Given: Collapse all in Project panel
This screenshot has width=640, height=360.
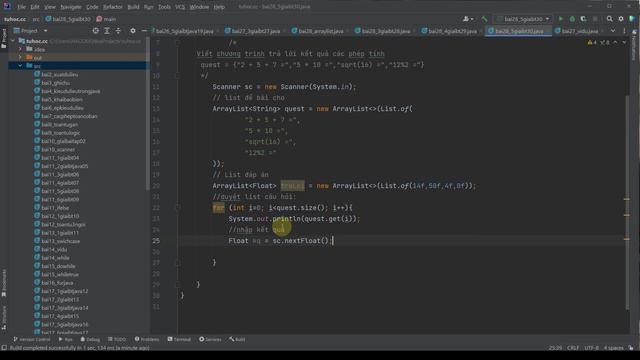Looking at the screenshot, I should [x=118, y=31].
